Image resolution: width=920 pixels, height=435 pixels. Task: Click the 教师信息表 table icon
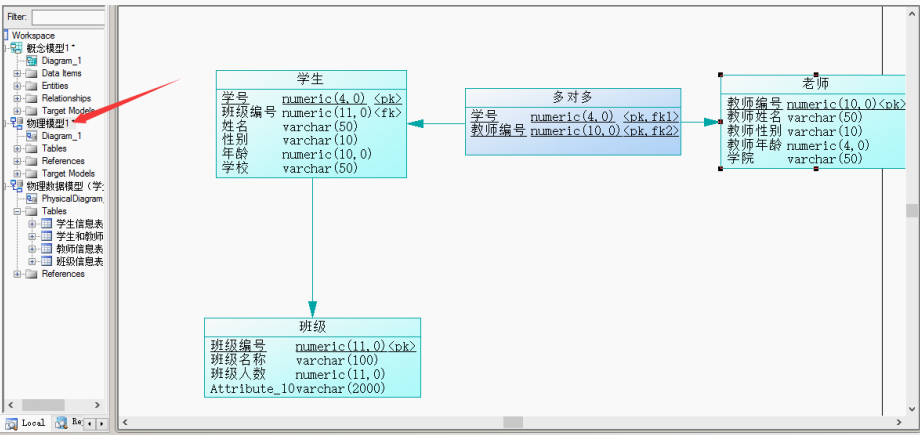(x=47, y=249)
